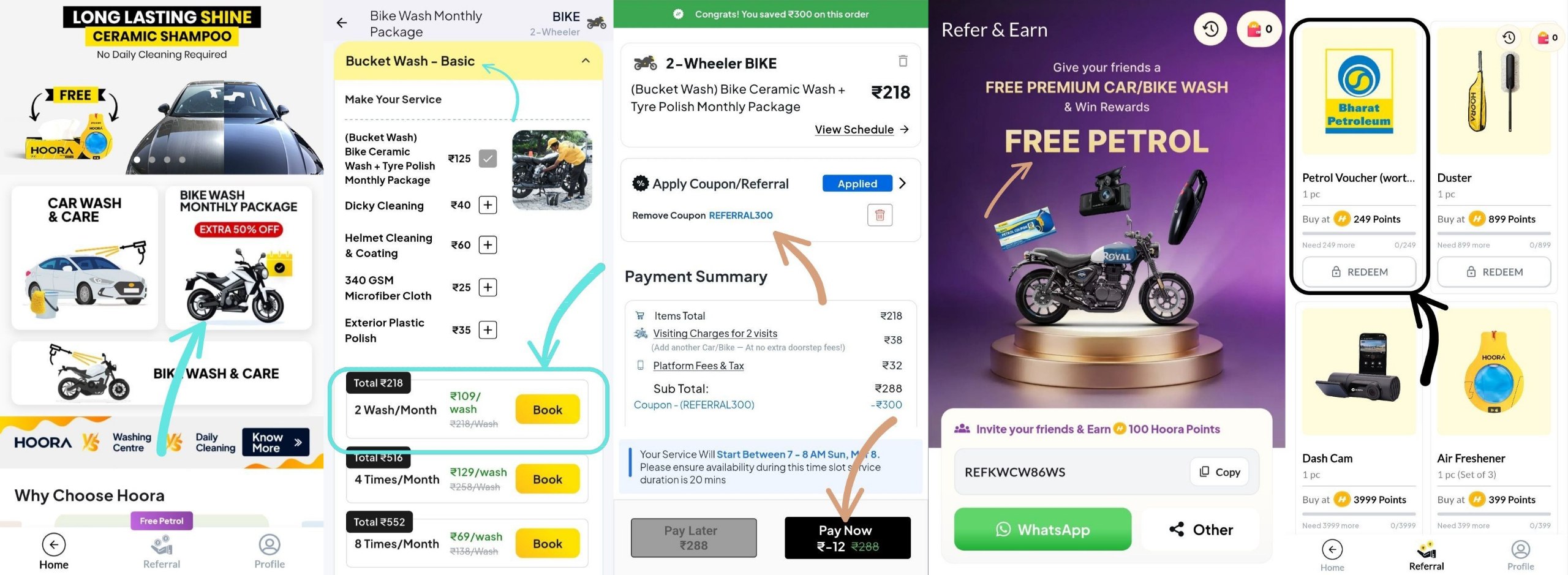
Task: Open Bike Wash Monthly Package card
Action: (x=238, y=258)
